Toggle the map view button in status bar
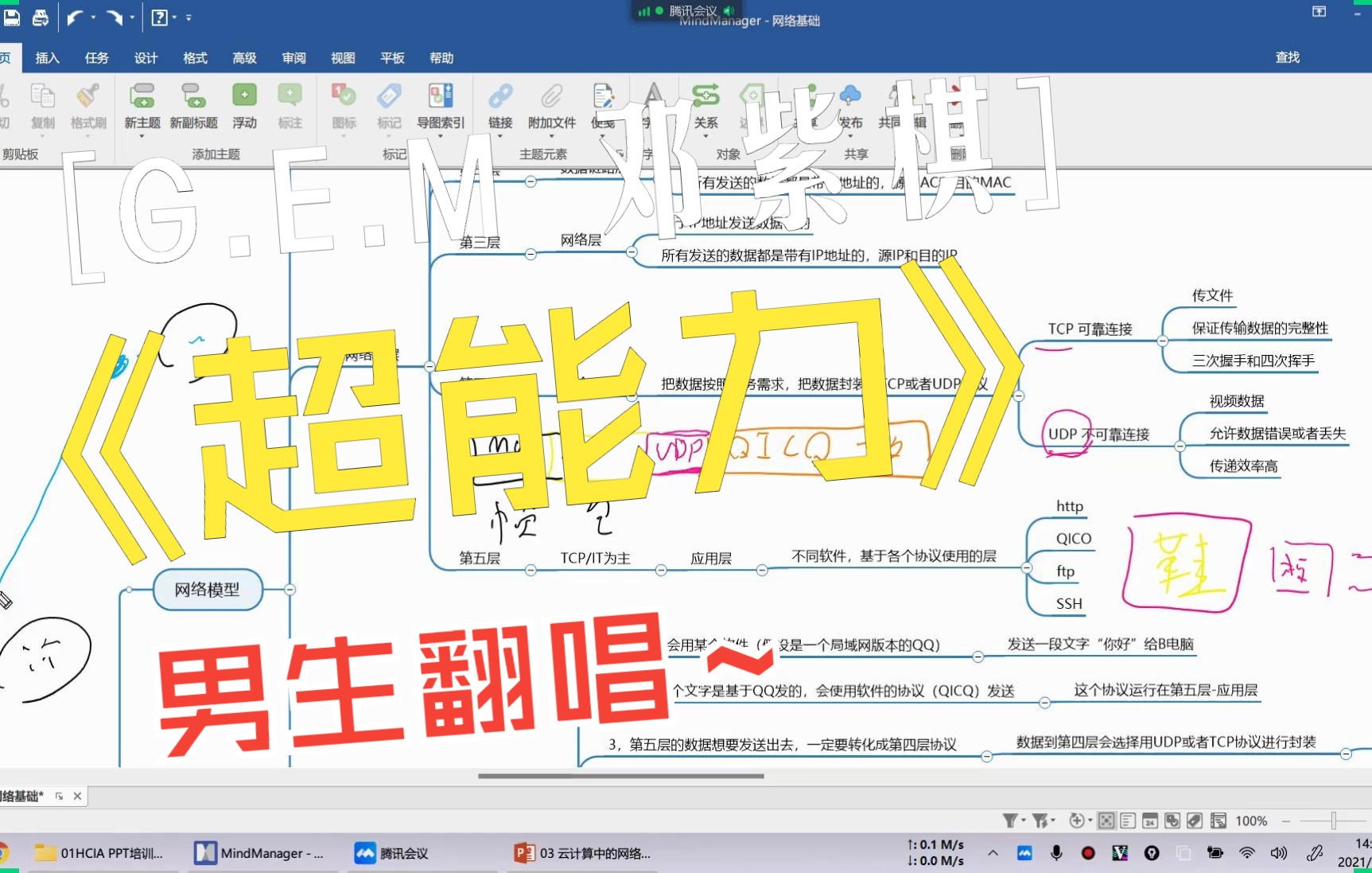The width and height of the screenshot is (1372, 873). (1106, 820)
